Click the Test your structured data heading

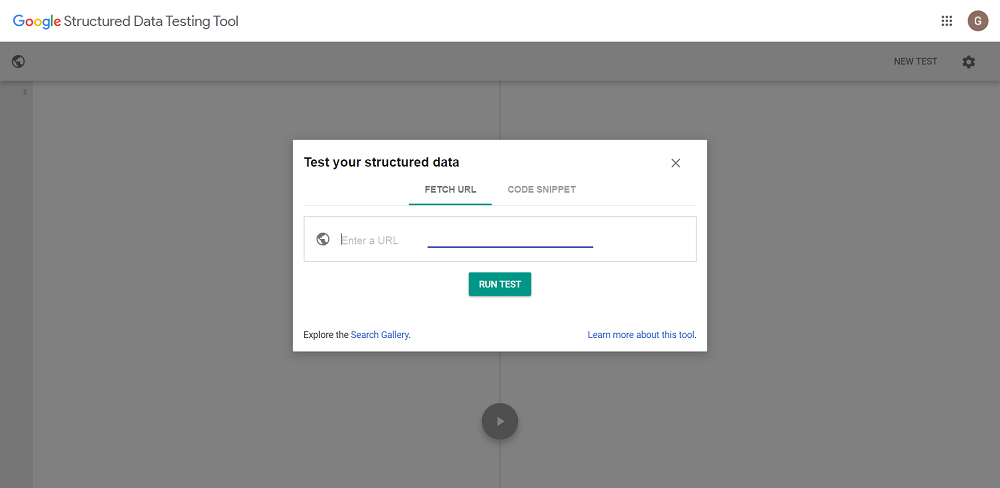[x=381, y=162]
